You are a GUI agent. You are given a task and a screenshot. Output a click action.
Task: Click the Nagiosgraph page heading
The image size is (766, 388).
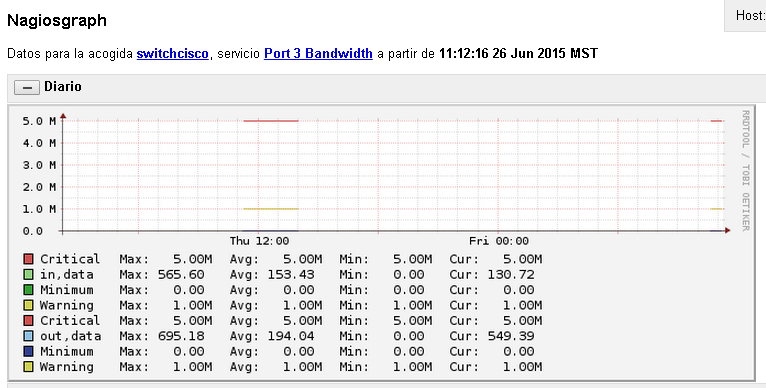point(57,21)
